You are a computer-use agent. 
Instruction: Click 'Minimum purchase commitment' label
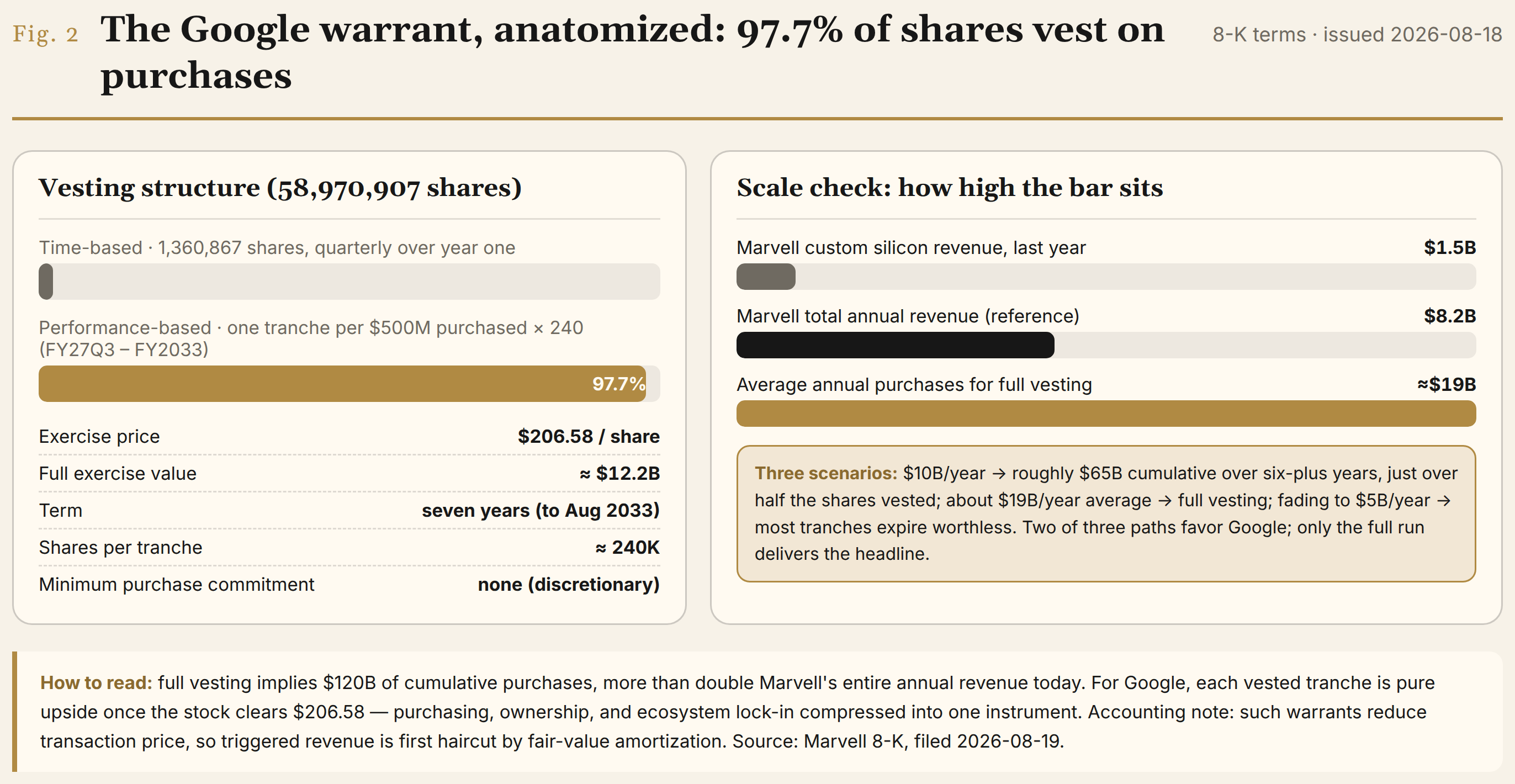pyautogui.click(x=177, y=585)
